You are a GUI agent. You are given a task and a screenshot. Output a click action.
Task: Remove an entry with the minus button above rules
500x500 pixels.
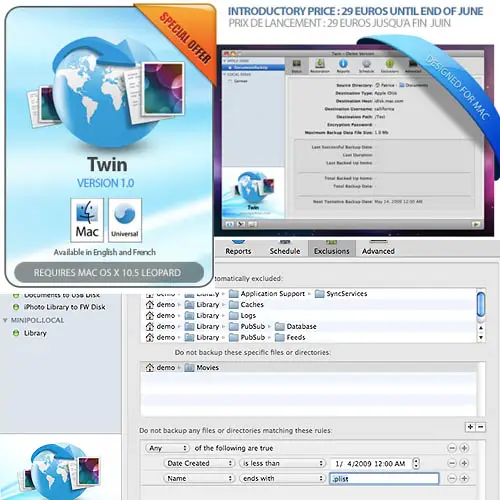tap(481, 427)
